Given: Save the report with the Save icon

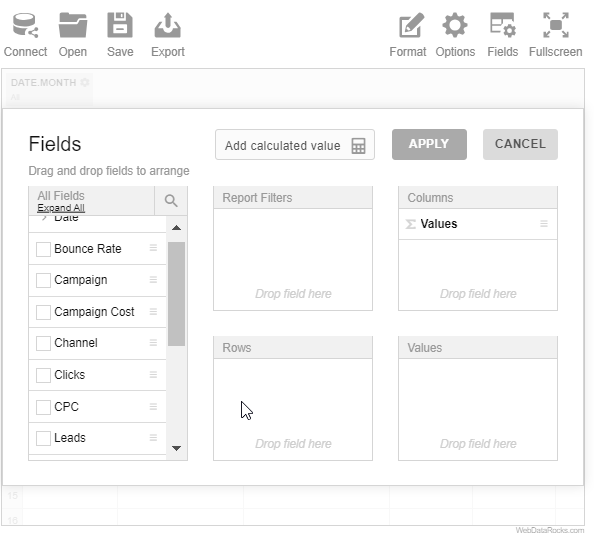Looking at the screenshot, I should [x=120, y=25].
